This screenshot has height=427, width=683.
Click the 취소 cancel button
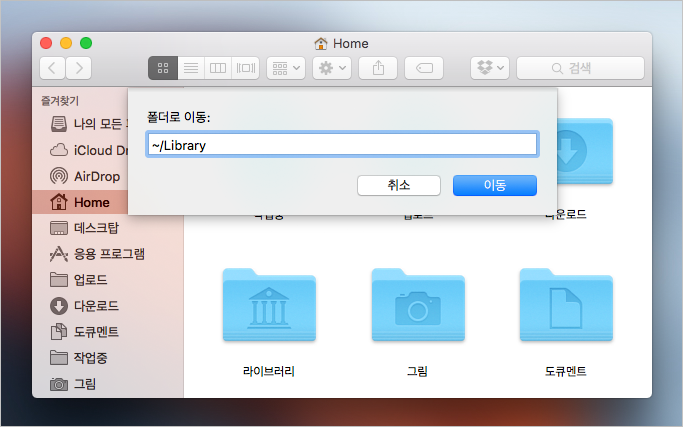pos(399,185)
